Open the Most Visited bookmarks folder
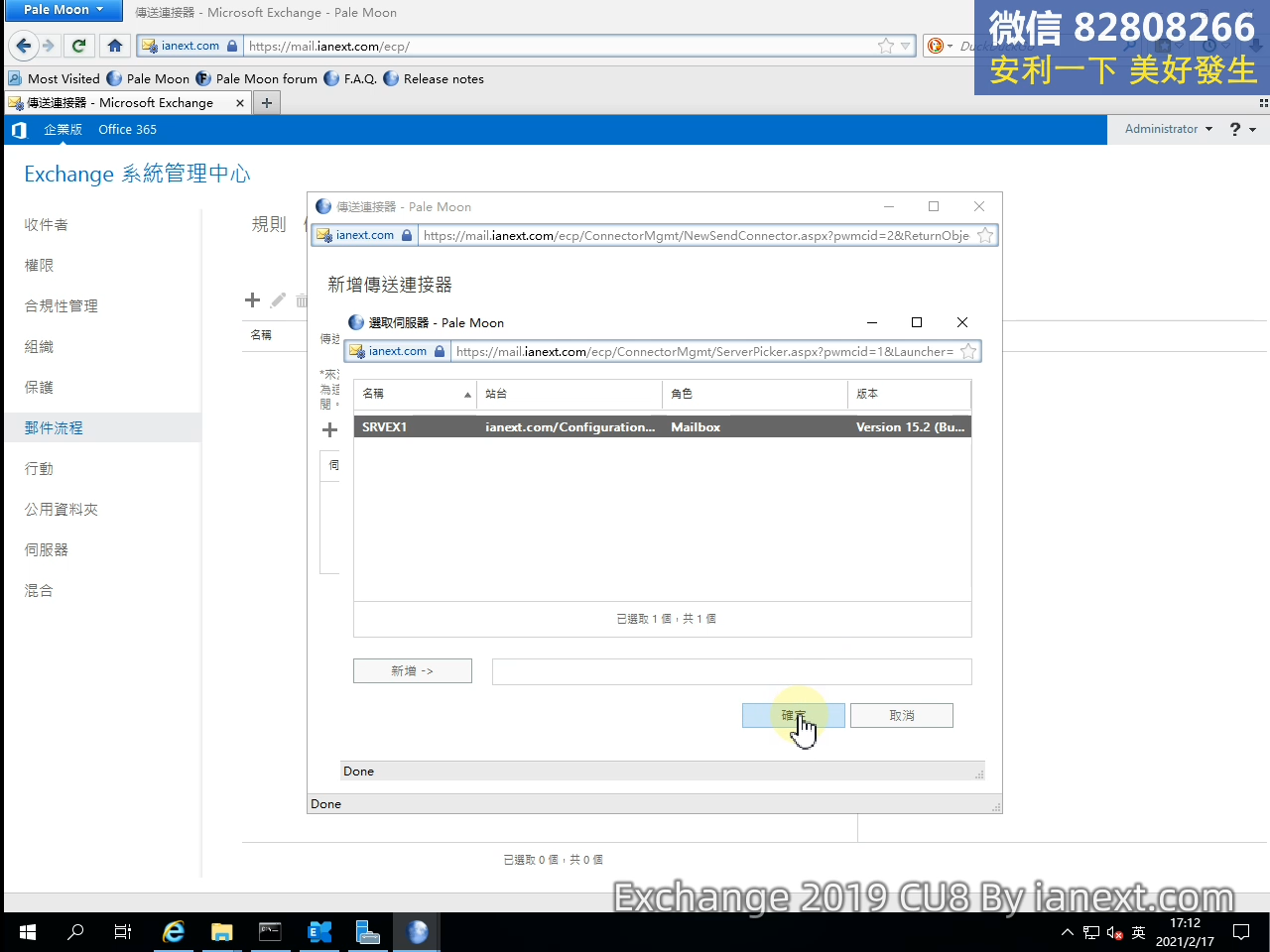Viewport: 1270px width, 952px height. point(55,78)
